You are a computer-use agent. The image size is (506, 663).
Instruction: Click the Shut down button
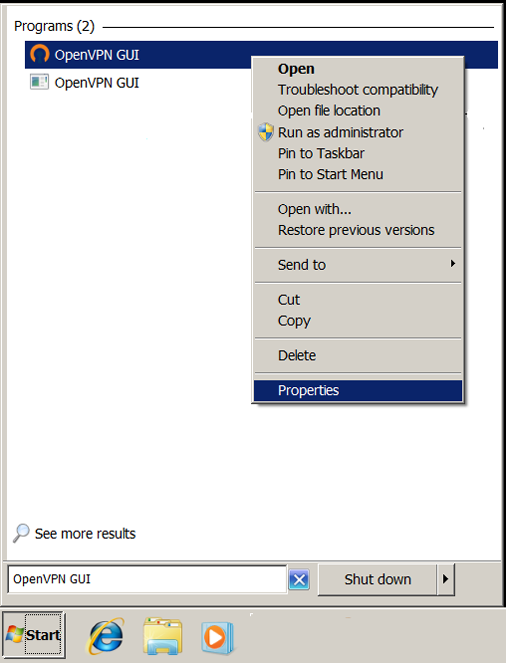377,579
